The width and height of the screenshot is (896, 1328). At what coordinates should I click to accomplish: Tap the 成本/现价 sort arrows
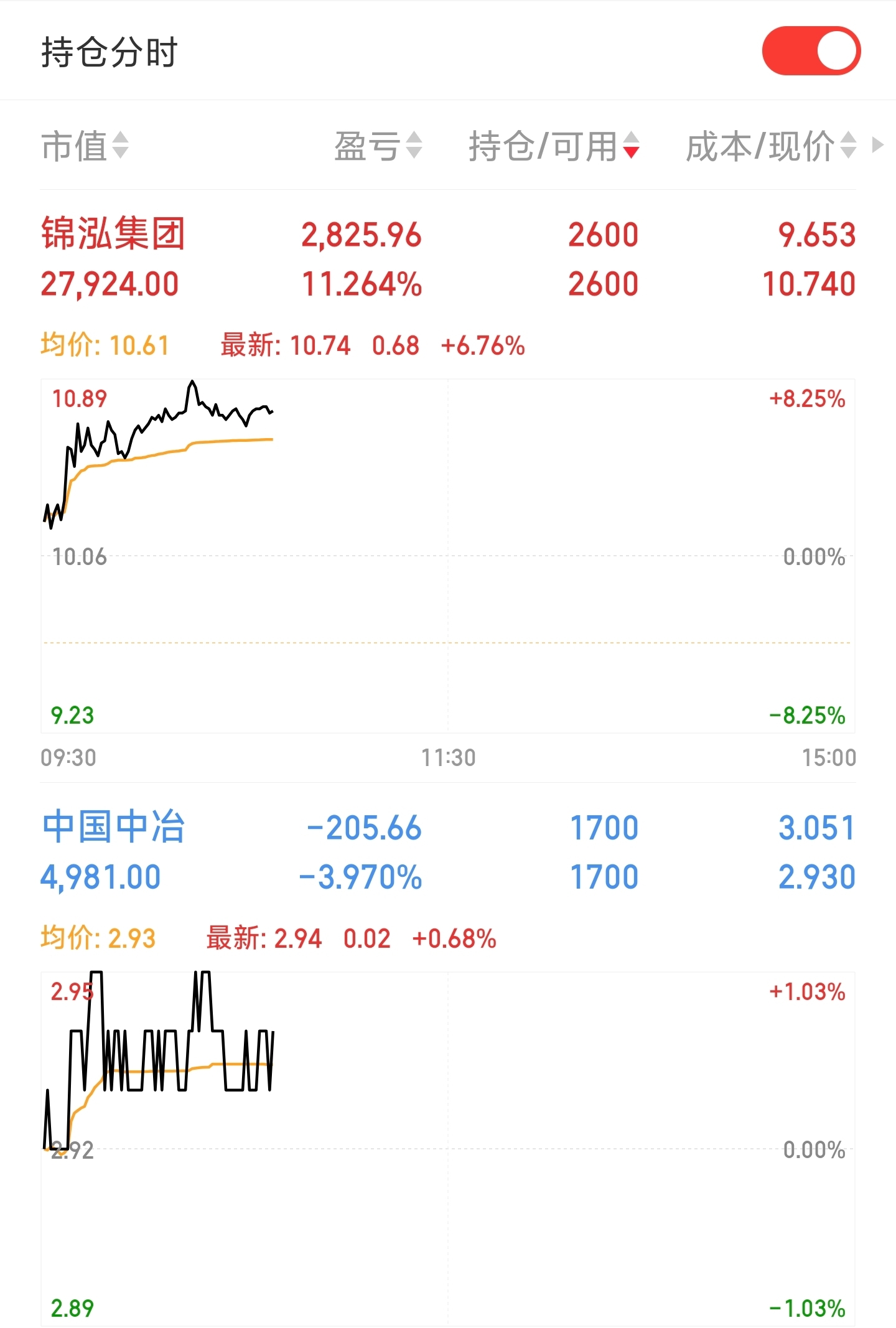[848, 146]
